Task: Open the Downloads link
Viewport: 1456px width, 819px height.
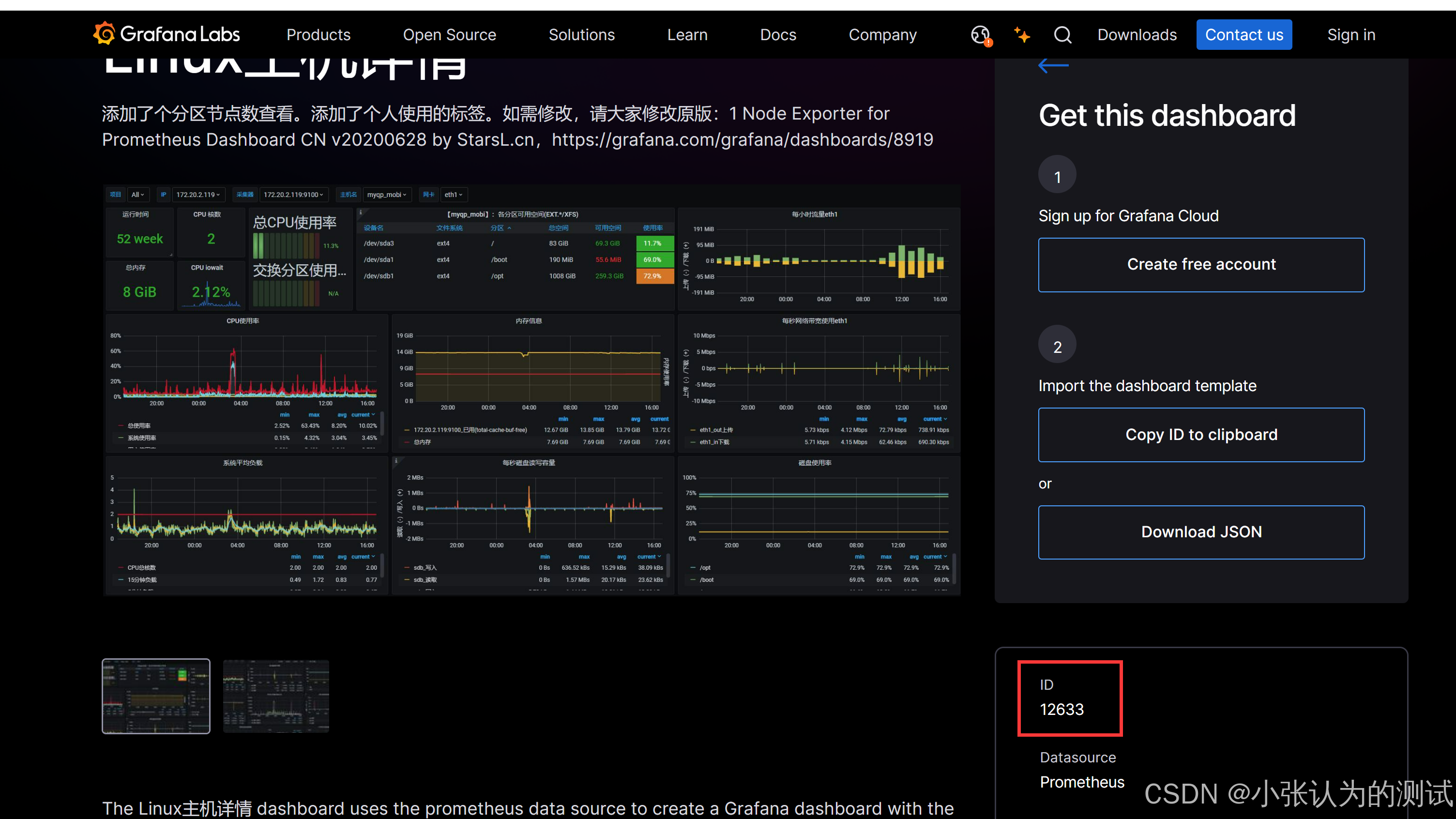Action: point(1137,35)
